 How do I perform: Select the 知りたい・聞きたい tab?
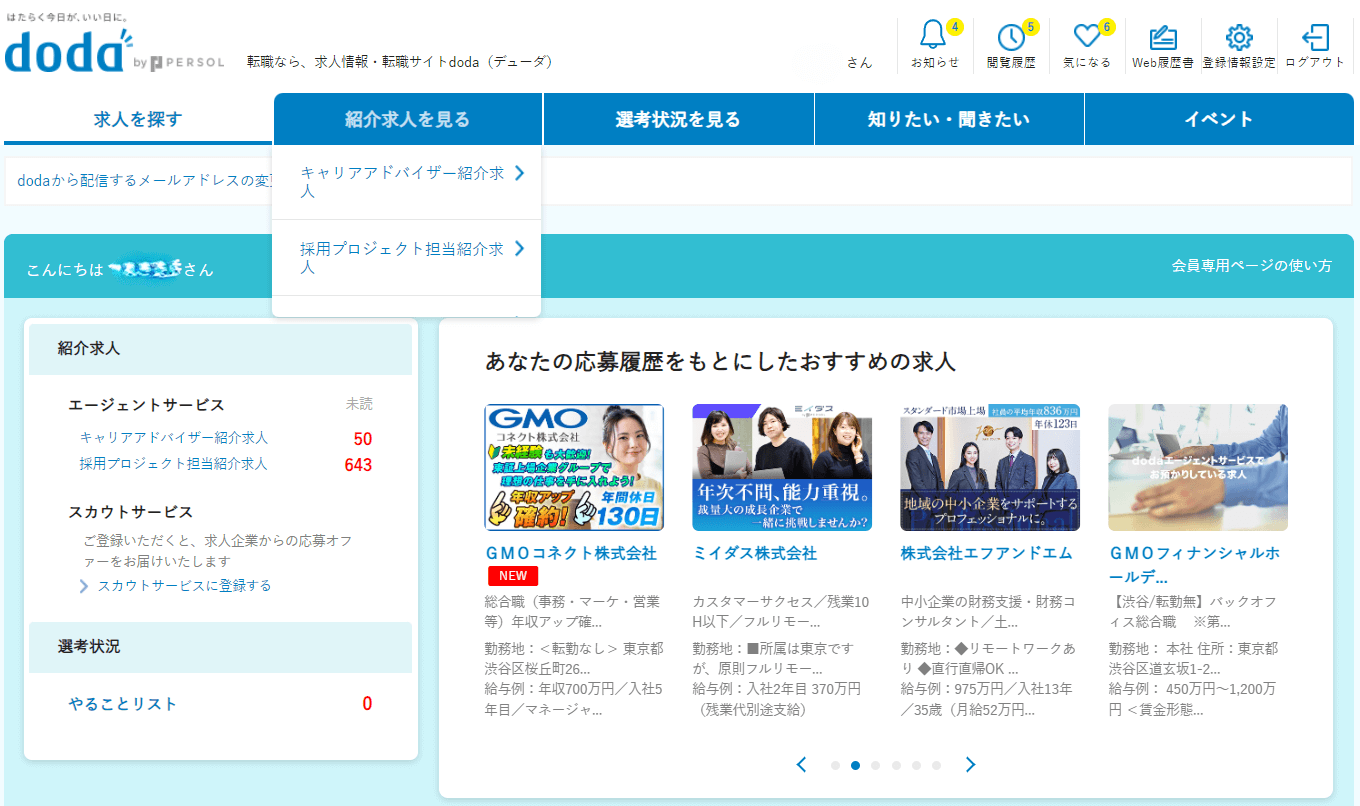tap(949, 119)
